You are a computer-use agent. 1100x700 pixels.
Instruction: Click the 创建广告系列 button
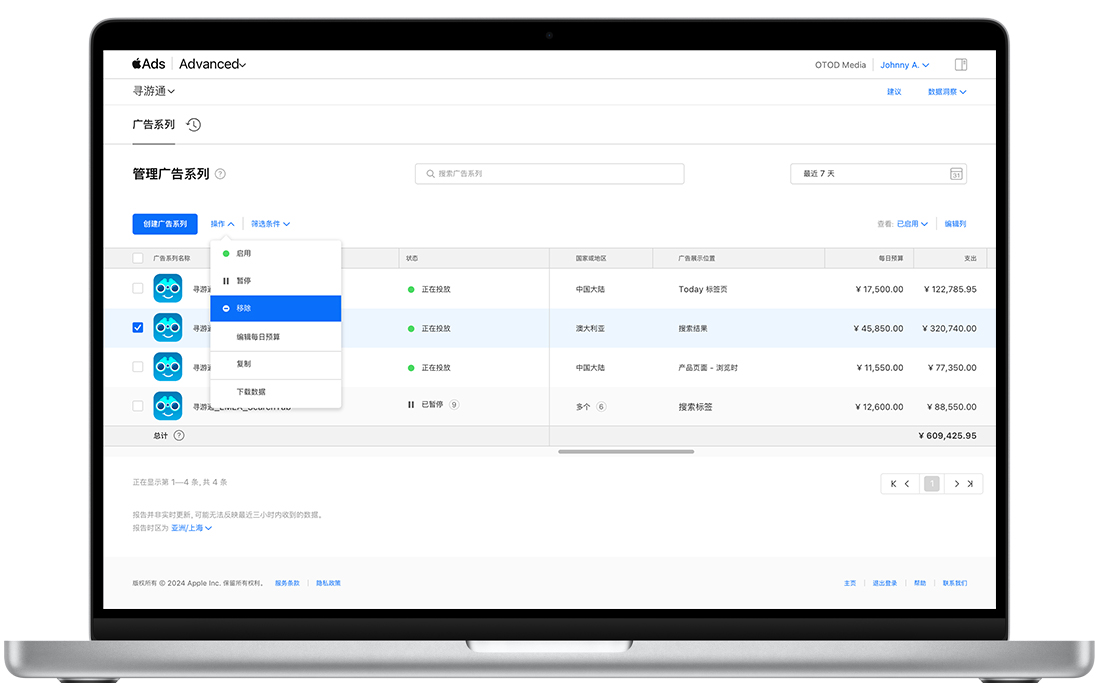click(165, 224)
